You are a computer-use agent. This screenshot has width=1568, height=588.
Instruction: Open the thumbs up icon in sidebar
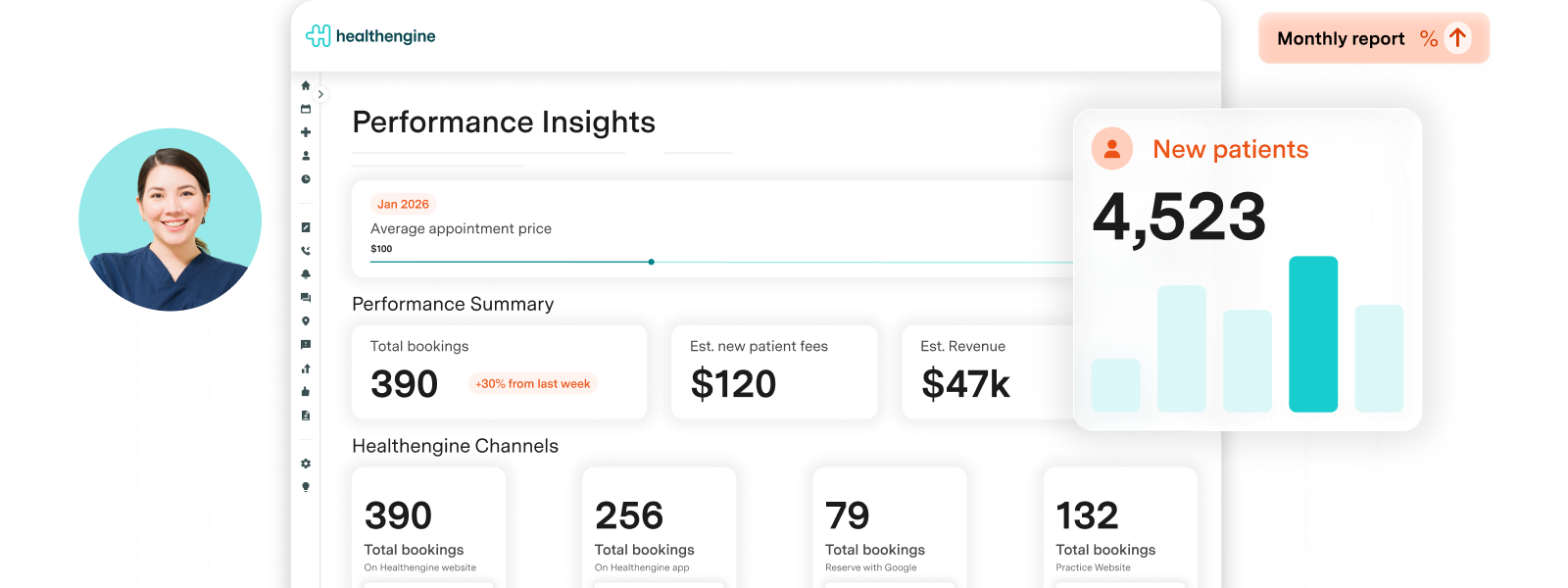tap(306, 392)
